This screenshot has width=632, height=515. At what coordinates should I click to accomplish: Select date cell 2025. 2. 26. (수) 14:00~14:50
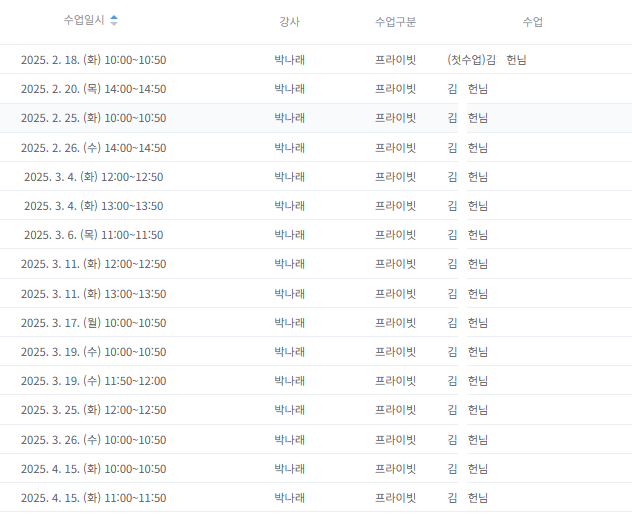point(94,148)
